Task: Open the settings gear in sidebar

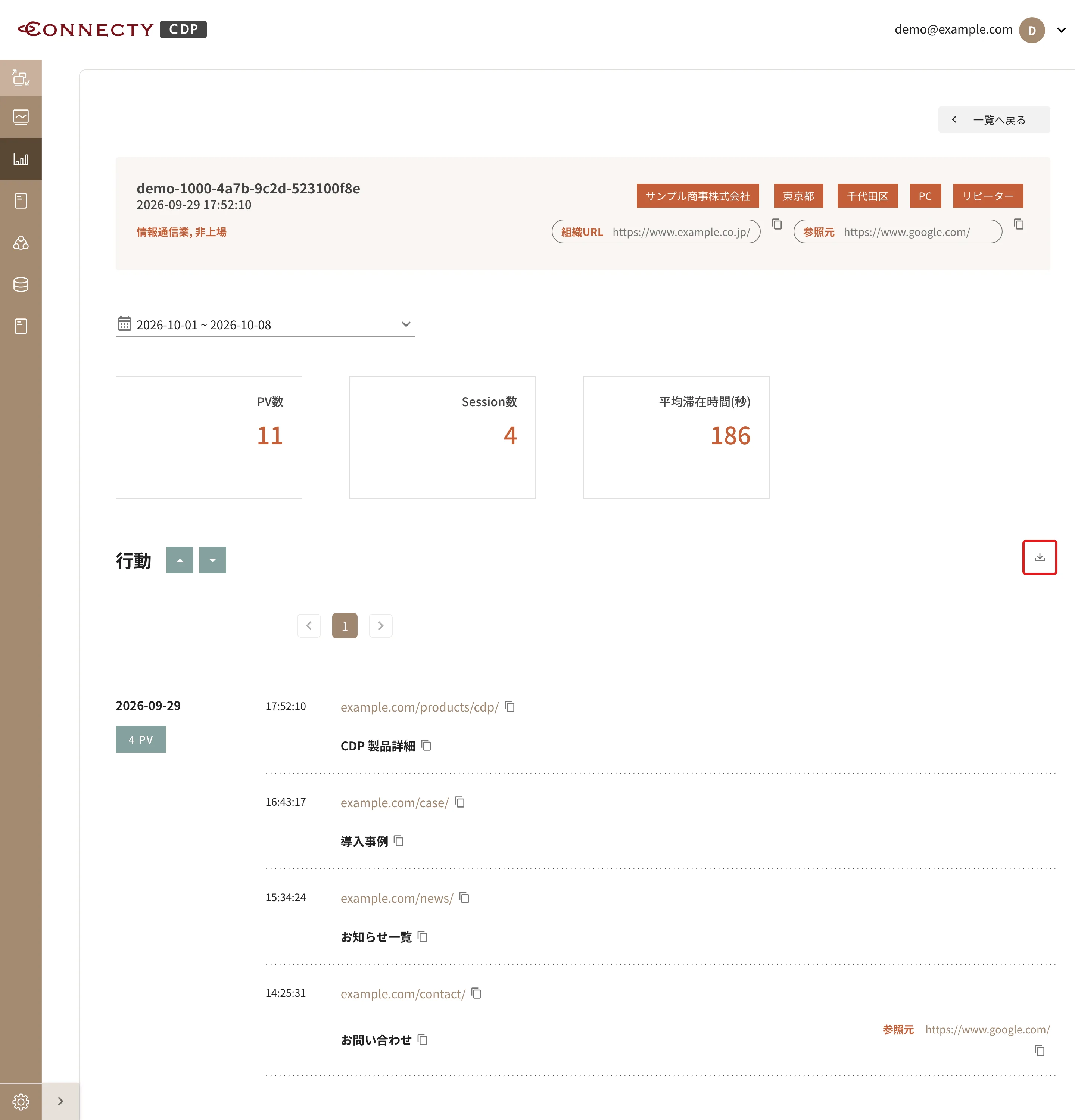Action: point(21,1101)
